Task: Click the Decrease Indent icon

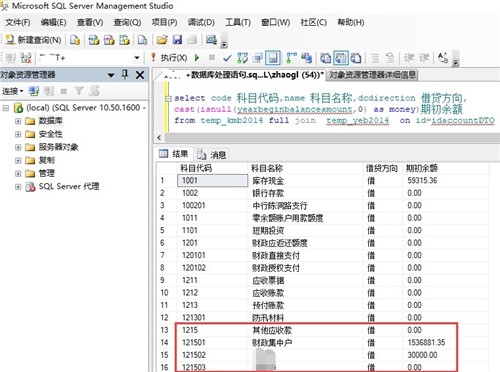Action: tap(409, 58)
